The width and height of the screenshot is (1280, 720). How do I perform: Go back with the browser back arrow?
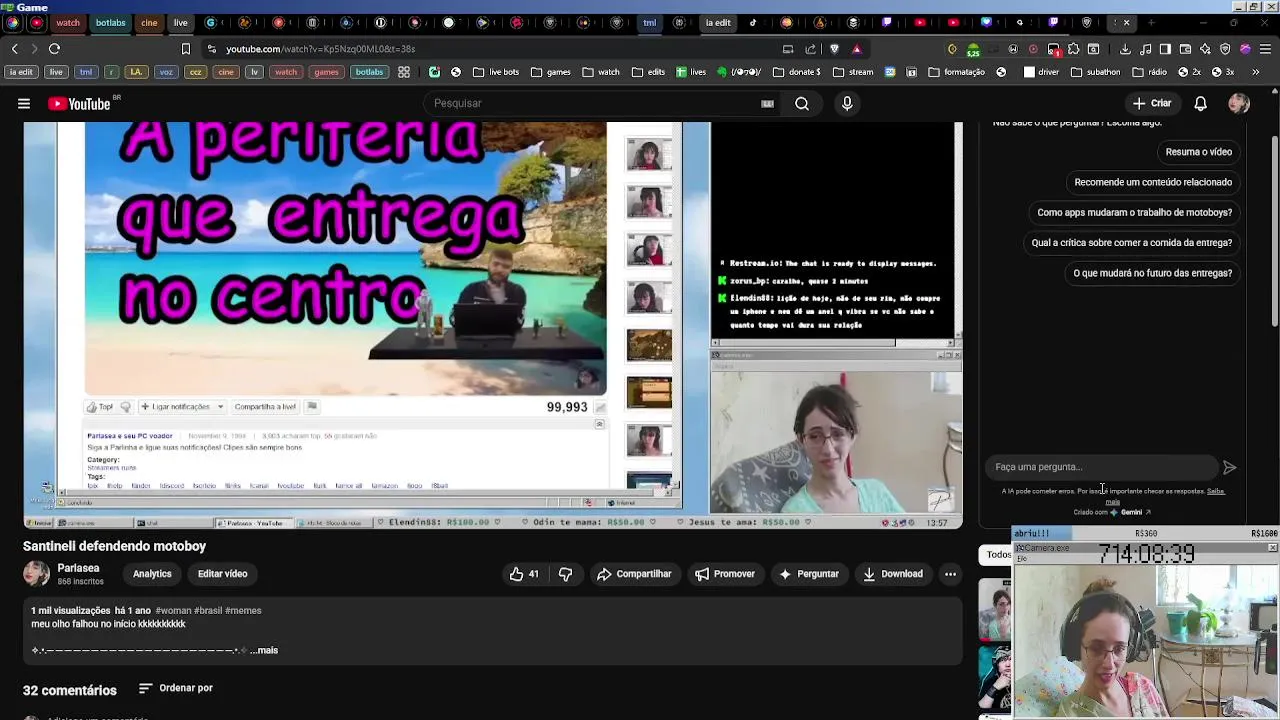coord(14,48)
